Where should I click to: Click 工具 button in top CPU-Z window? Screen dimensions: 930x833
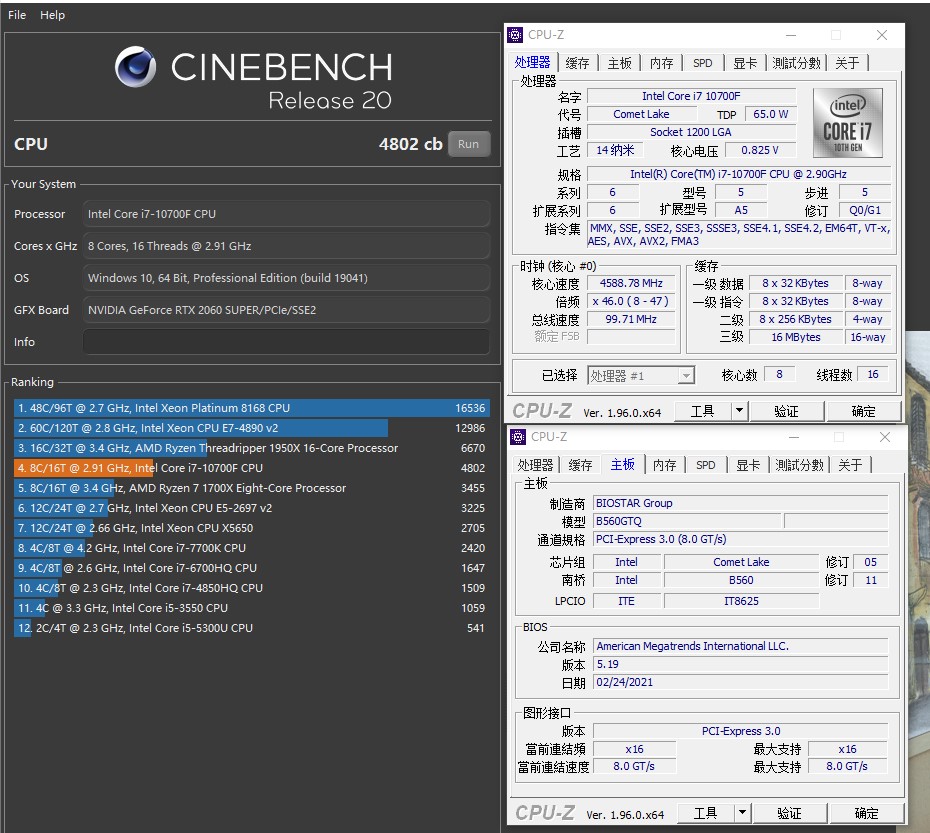pos(703,411)
